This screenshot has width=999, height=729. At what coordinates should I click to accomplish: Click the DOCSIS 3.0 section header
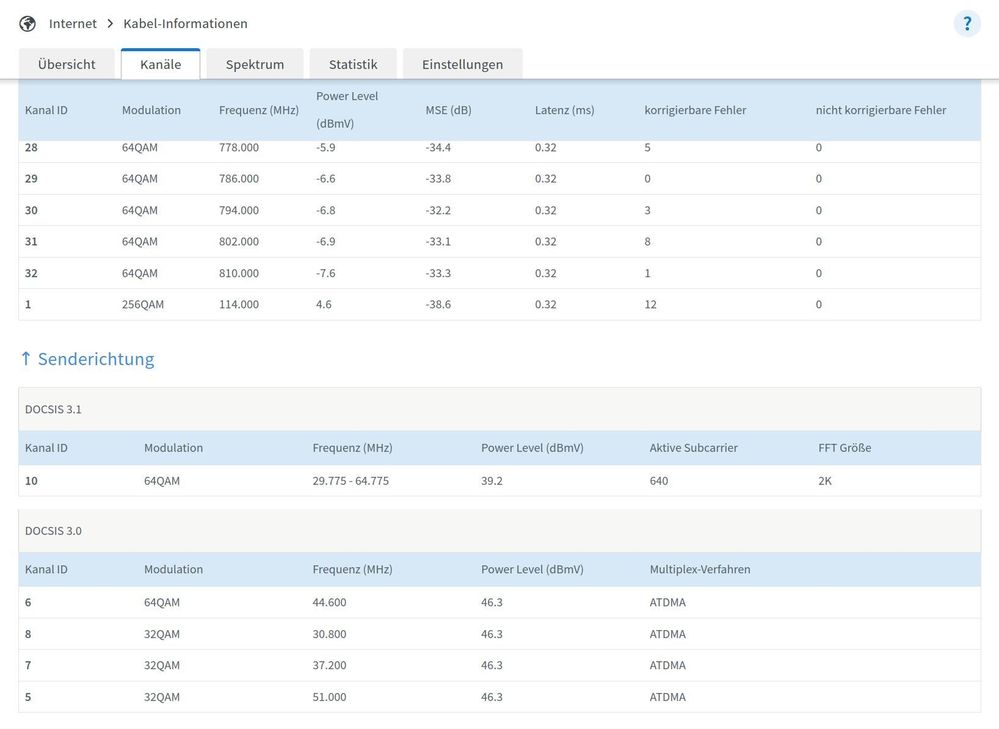pyautogui.click(x=53, y=531)
